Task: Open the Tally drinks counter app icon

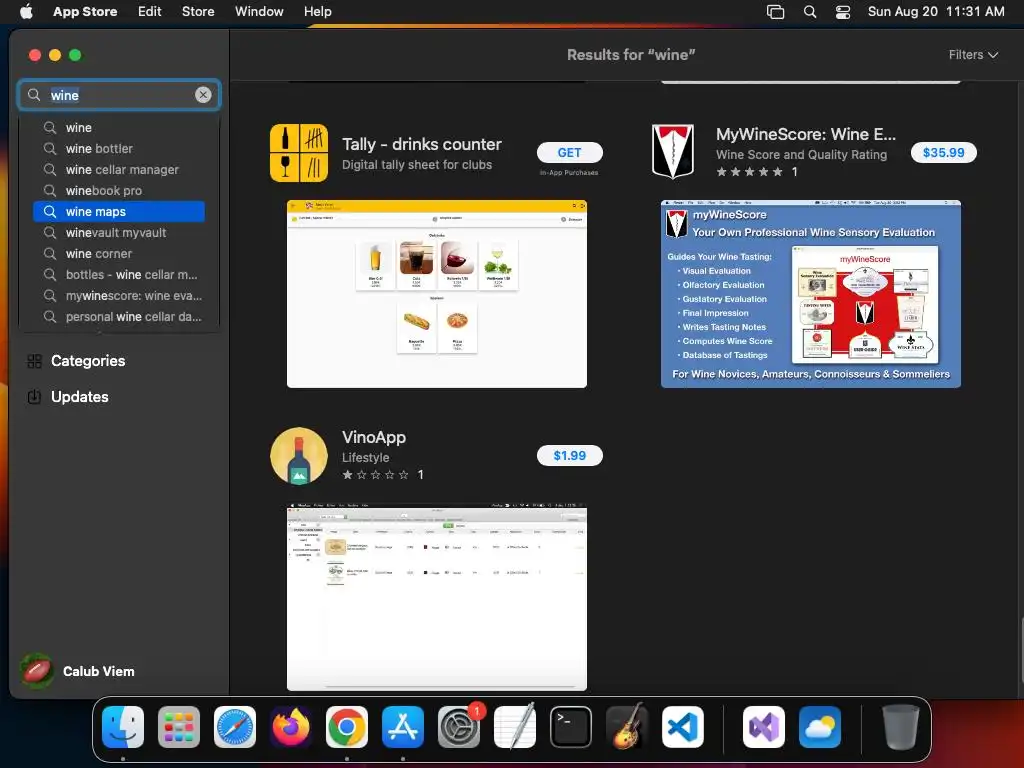Action: click(299, 153)
